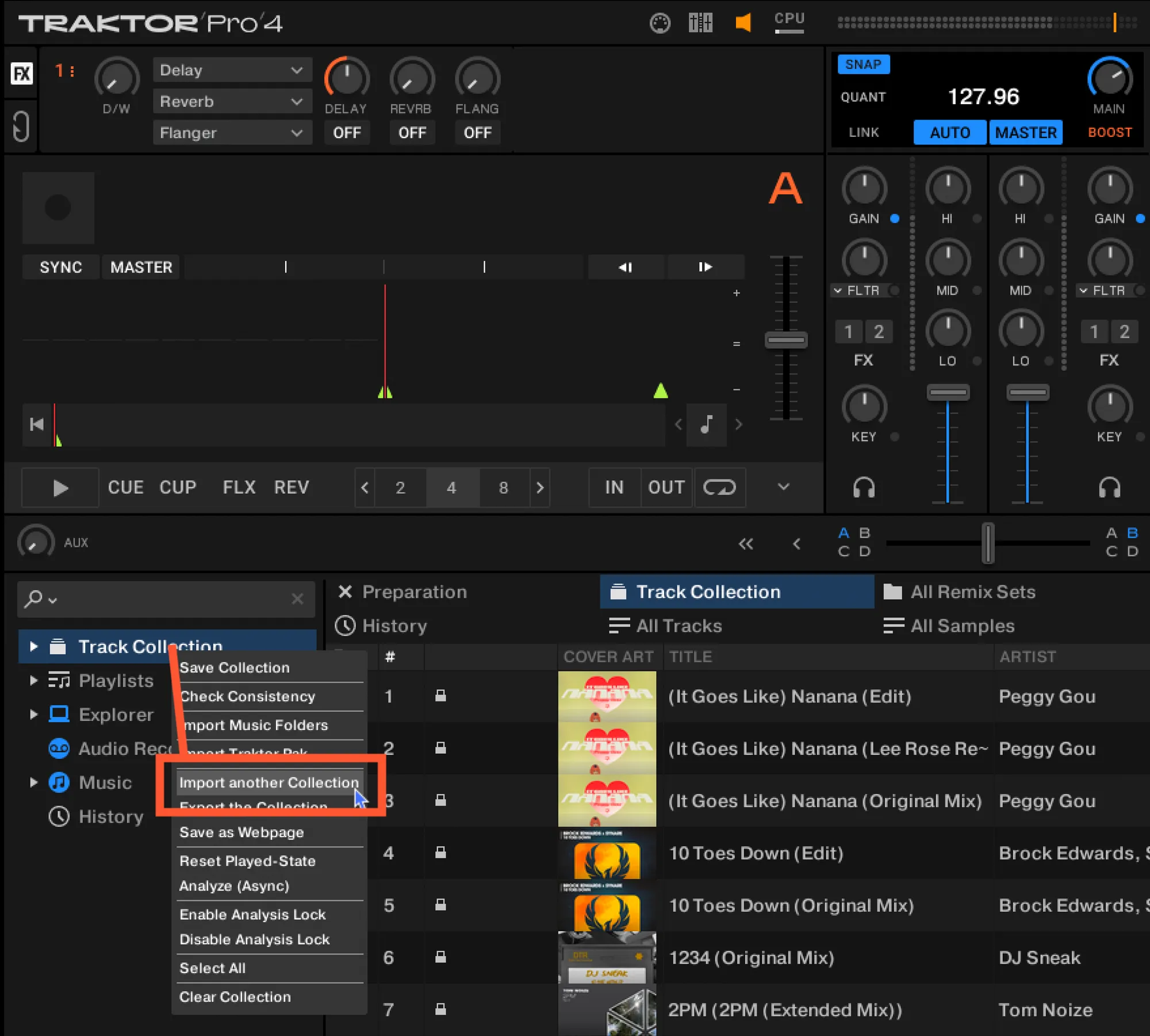Open the Reverb effect dropdown
This screenshot has height=1036, width=1150.
click(232, 102)
